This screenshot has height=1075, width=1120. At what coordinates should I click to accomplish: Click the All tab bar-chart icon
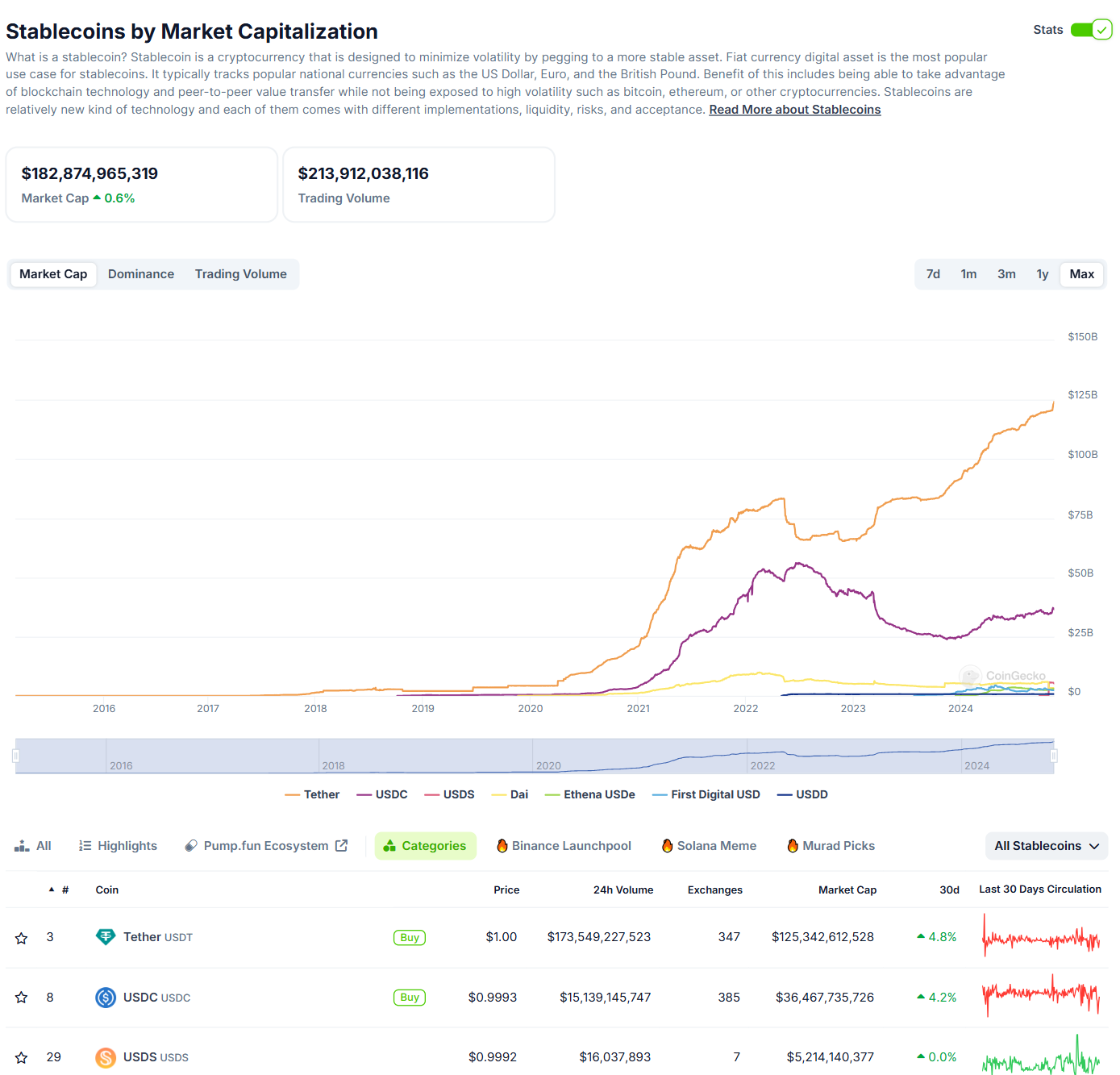(x=22, y=845)
